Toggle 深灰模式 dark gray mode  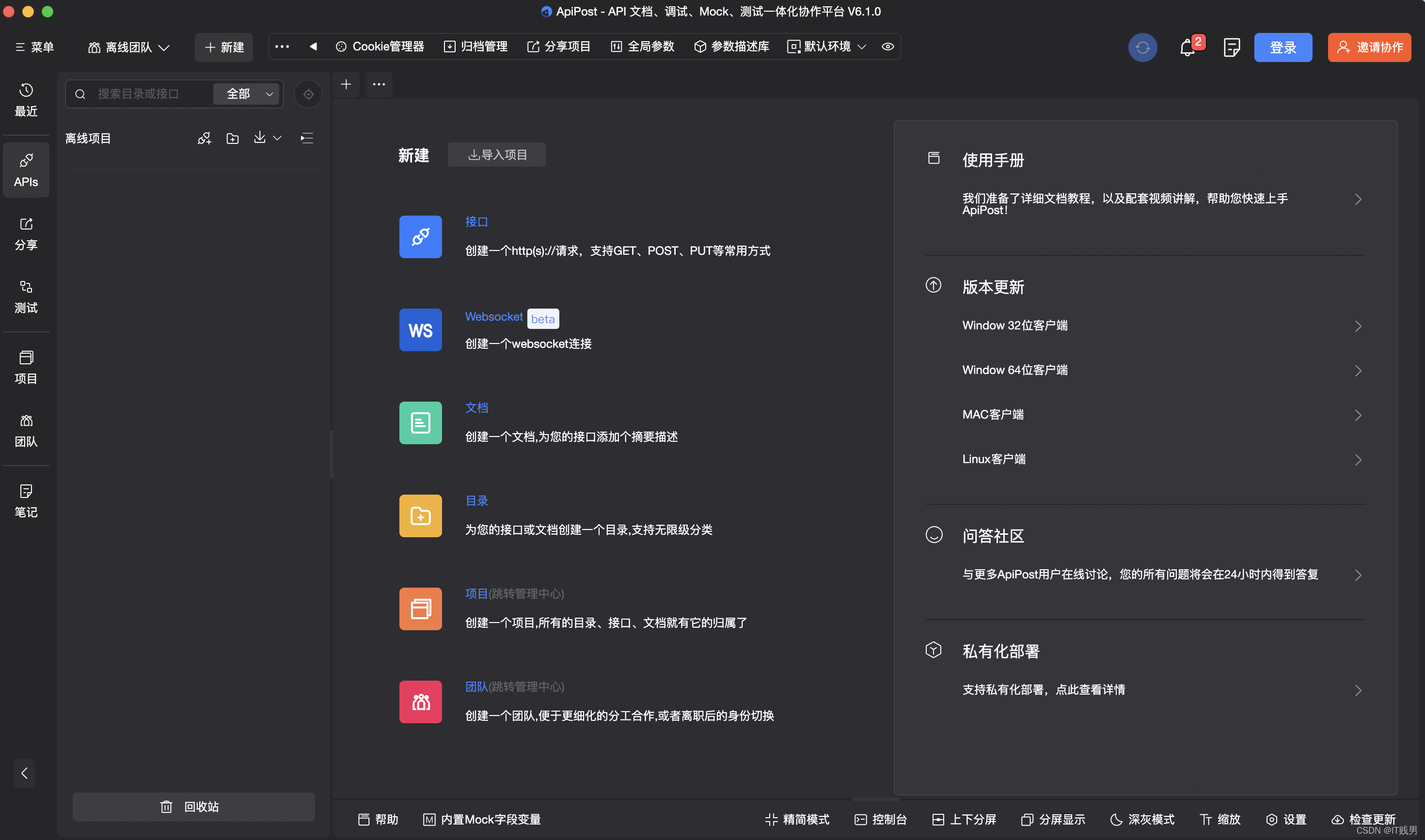point(1142,819)
